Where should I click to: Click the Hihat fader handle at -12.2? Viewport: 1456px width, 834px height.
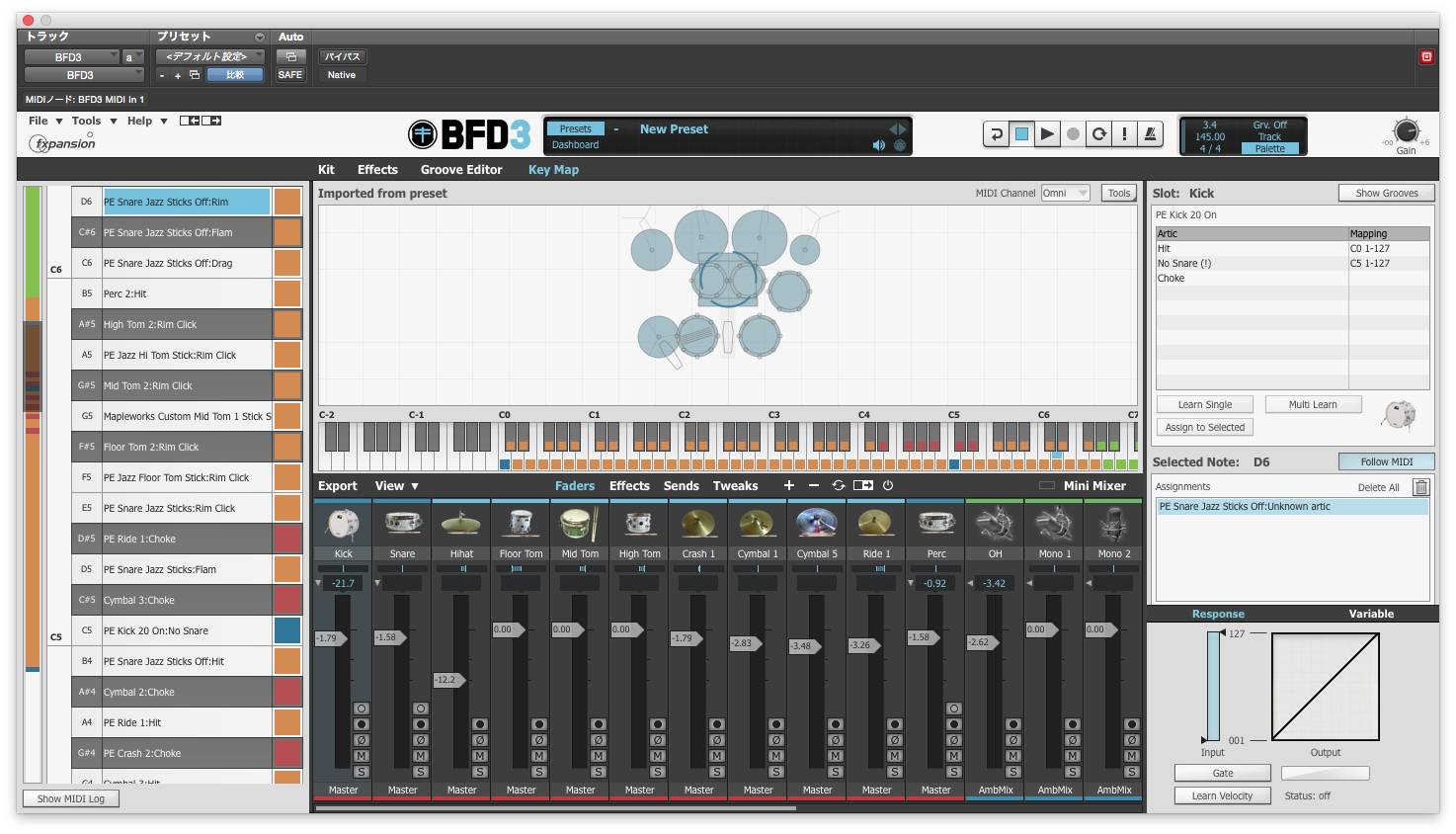[x=449, y=680]
